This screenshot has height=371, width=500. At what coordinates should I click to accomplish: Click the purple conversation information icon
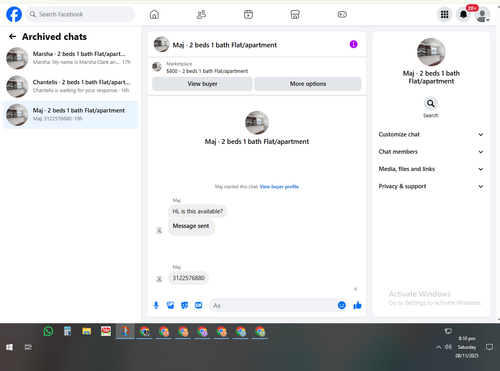click(x=353, y=44)
